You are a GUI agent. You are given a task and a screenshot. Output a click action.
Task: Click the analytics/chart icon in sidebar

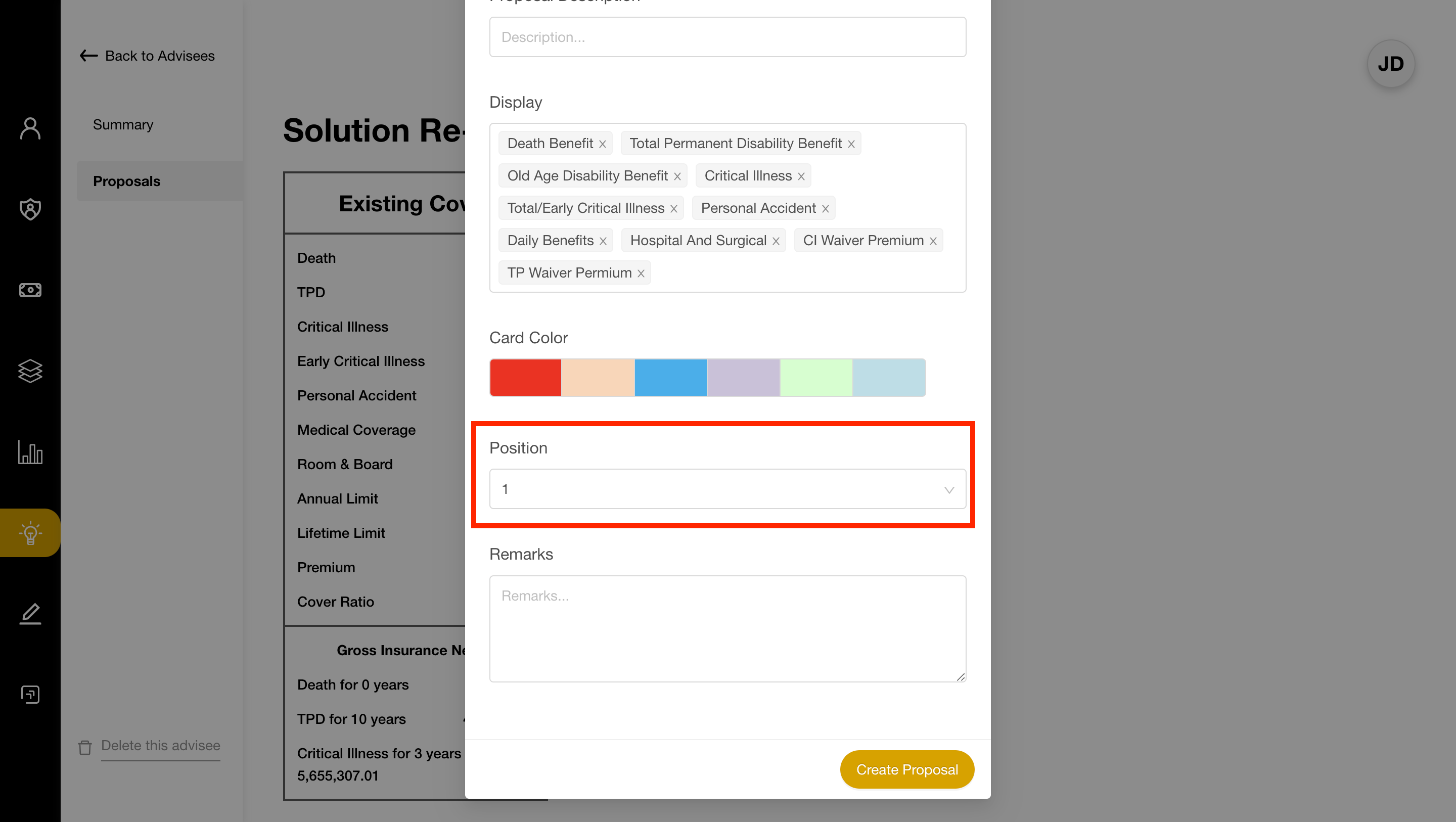click(x=30, y=453)
